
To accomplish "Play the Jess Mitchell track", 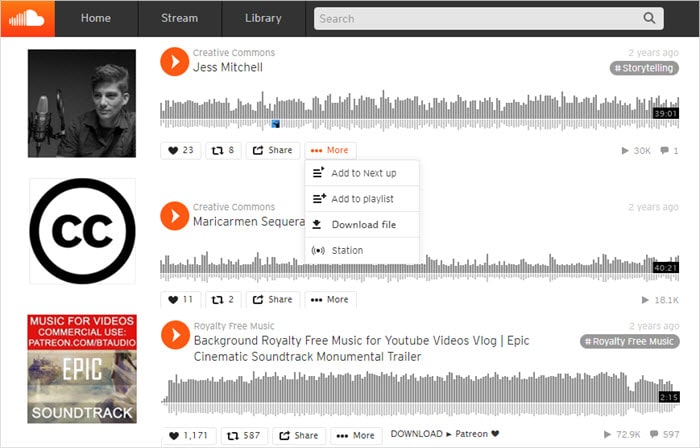I will click(175, 62).
